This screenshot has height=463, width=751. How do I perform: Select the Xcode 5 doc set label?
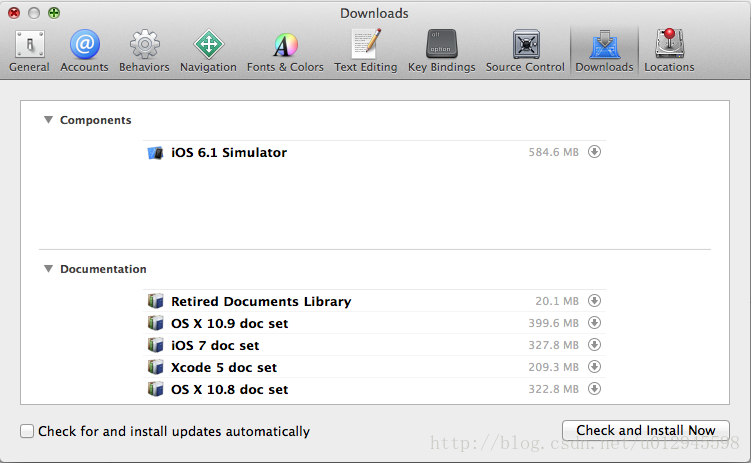(x=224, y=368)
